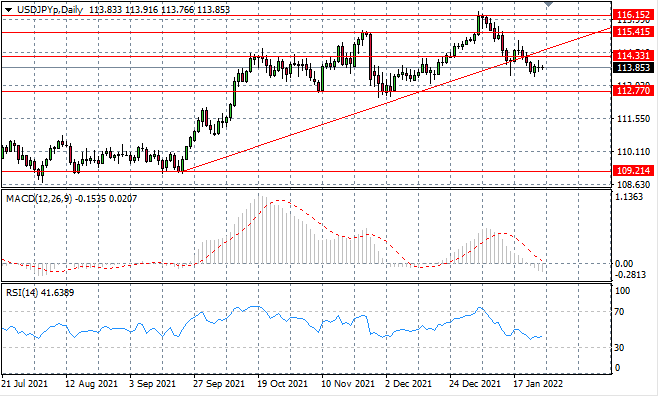658x397 pixels.
Task: Select the 24 Dec 2021 date label
Action: (x=475, y=384)
